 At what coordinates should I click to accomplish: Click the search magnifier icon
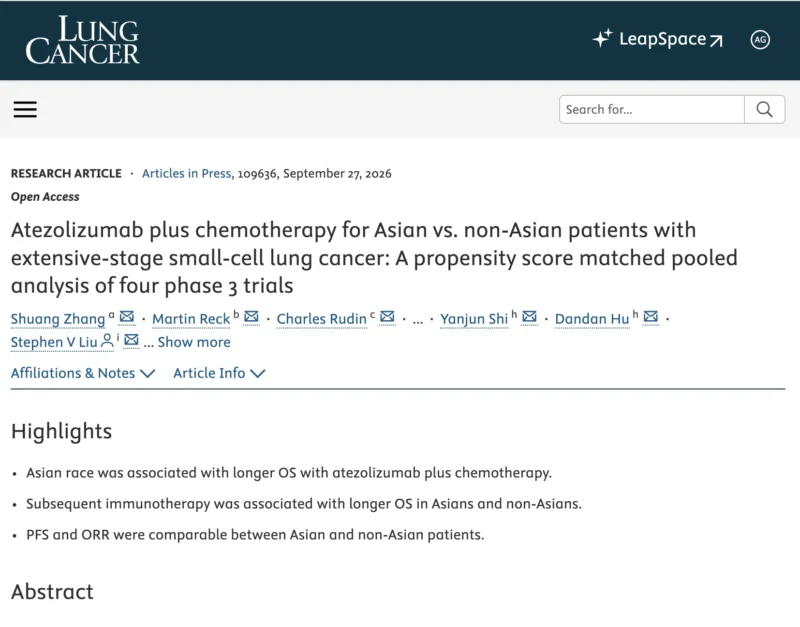tap(764, 109)
